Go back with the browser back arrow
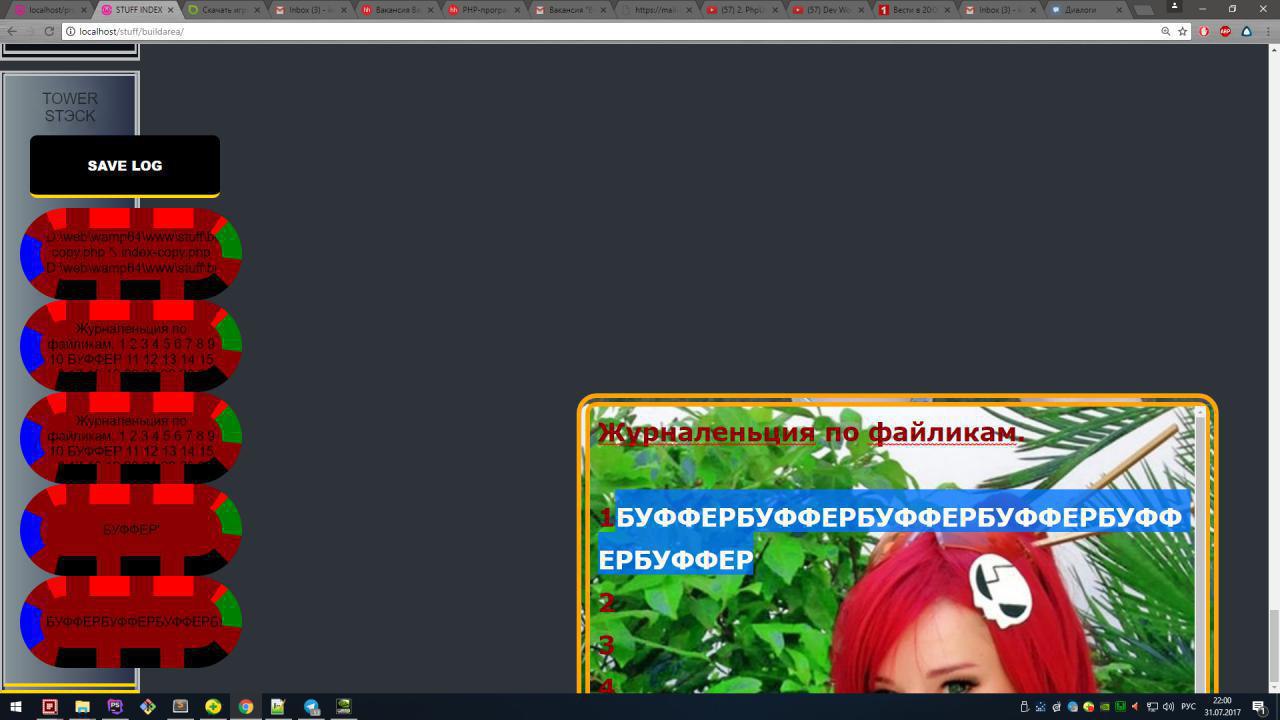Image resolution: width=1280 pixels, height=720 pixels. click(x=11, y=31)
